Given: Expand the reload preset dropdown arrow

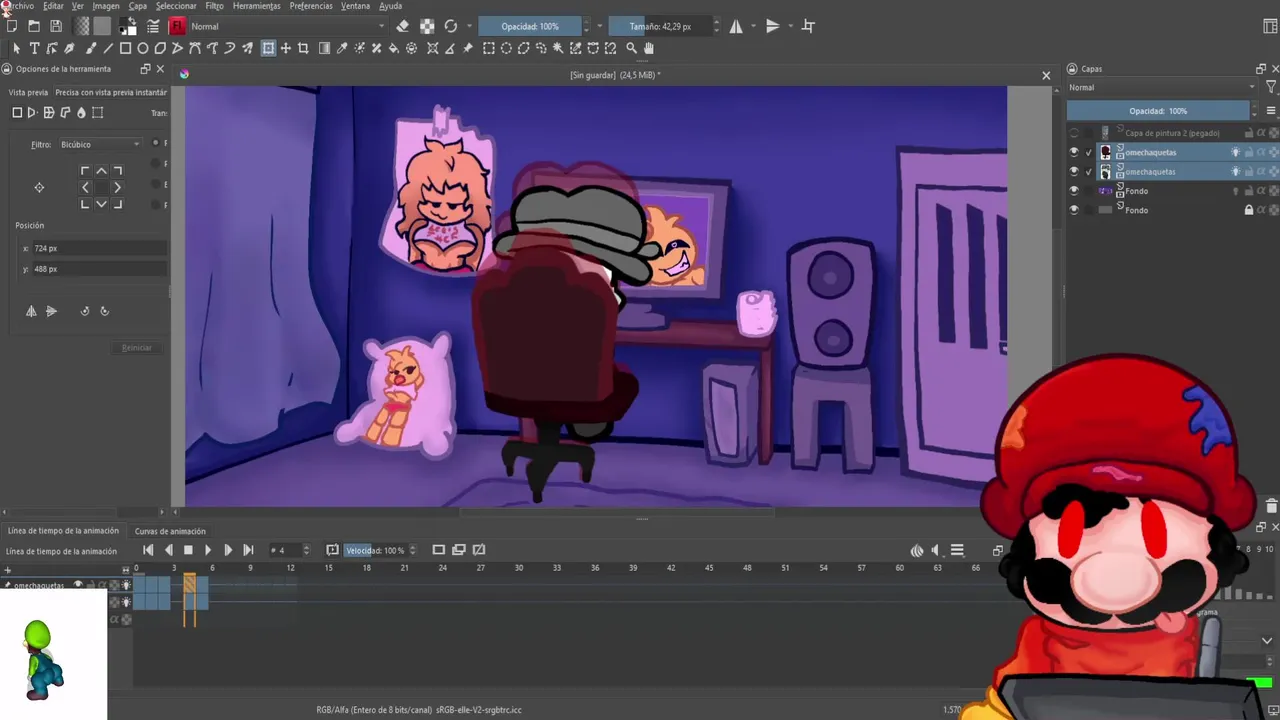Looking at the screenshot, I should click(469, 26).
